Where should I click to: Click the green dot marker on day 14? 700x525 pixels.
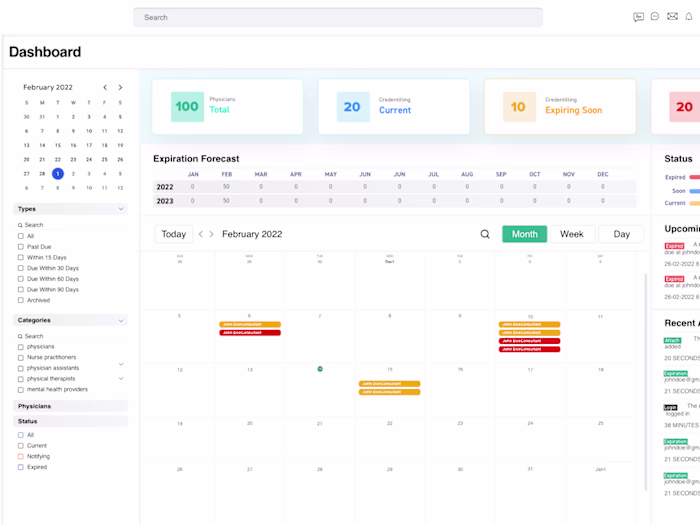coord(320,369)
